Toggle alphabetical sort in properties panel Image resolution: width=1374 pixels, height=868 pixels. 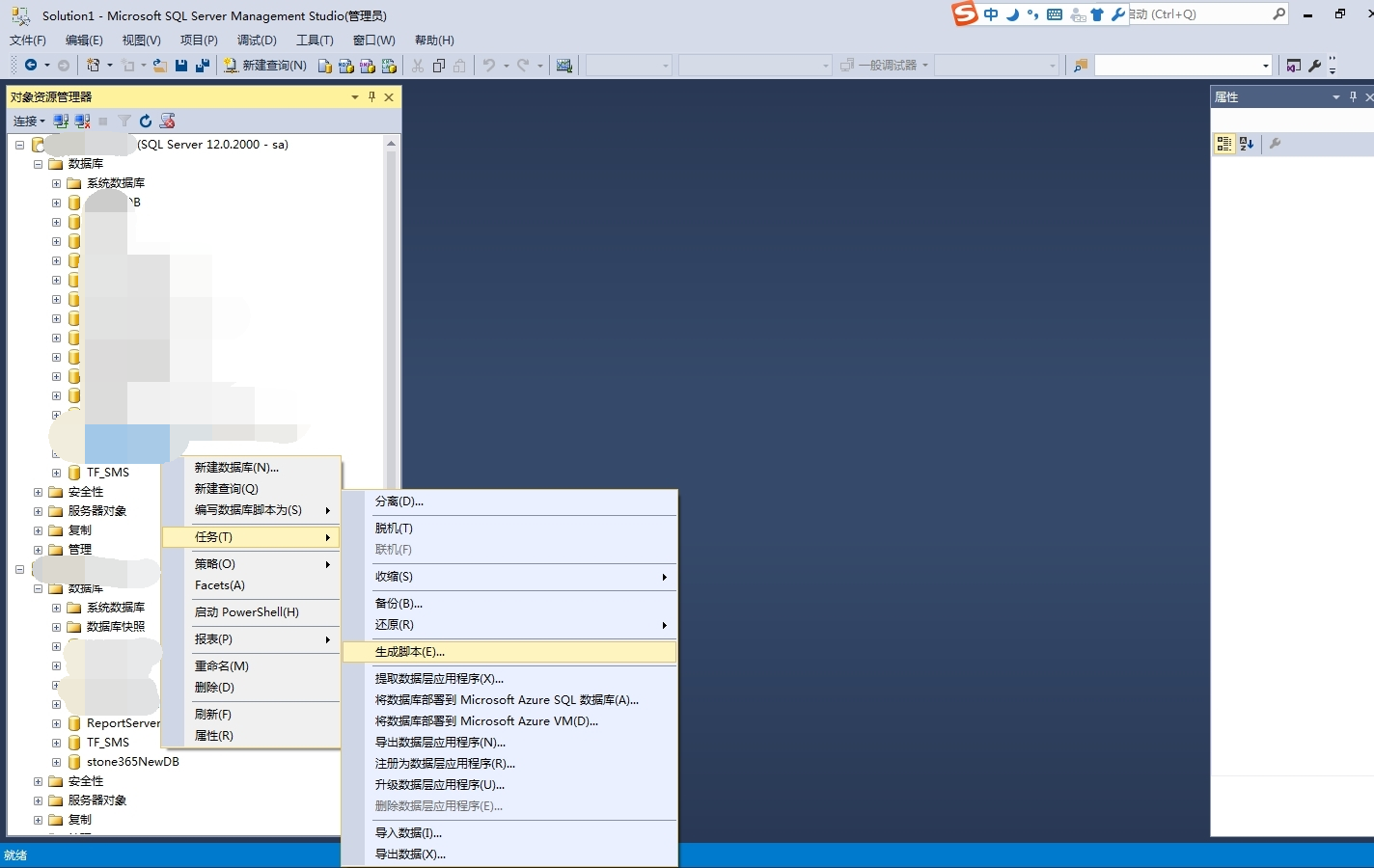tap(1247, 144)
